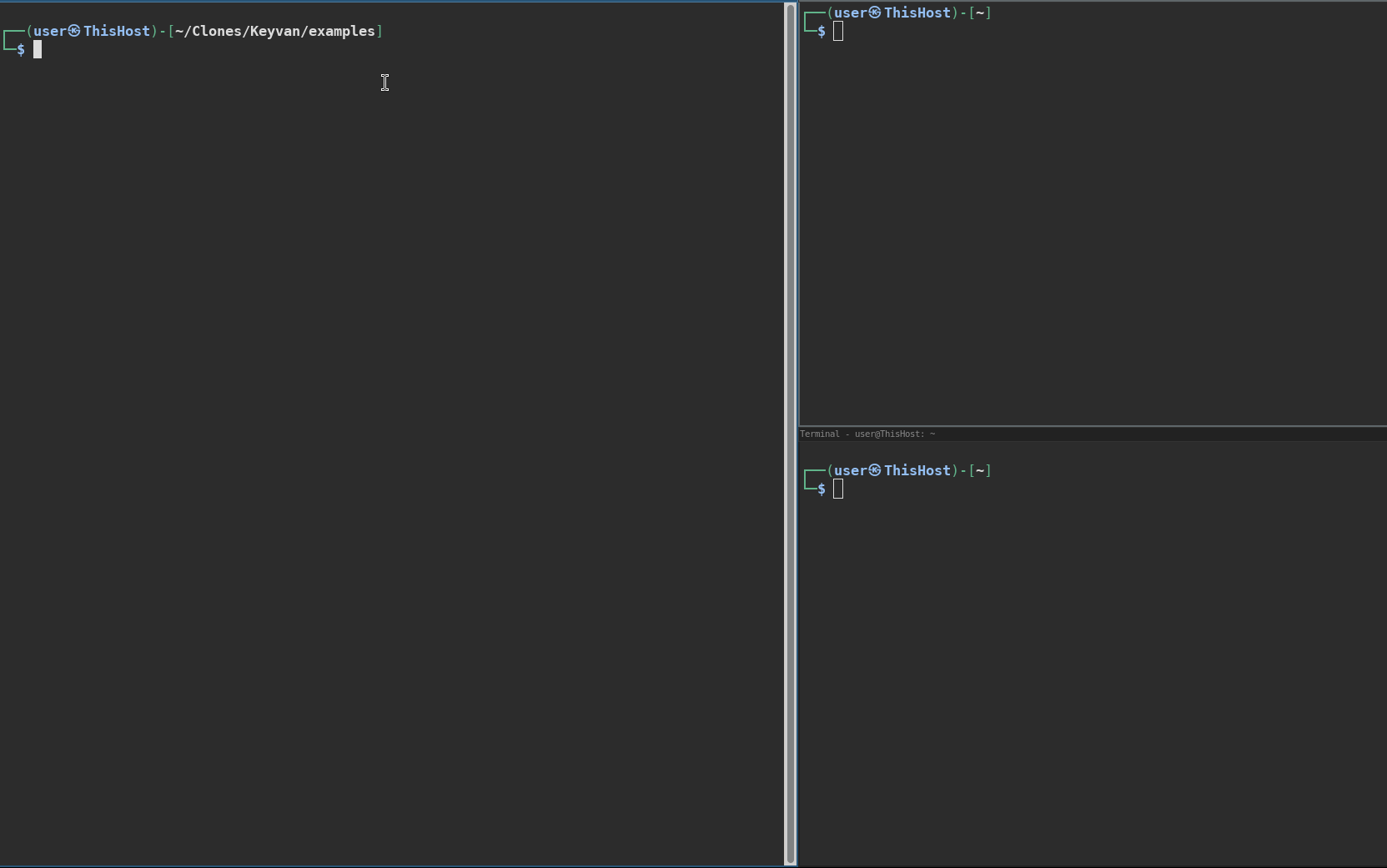Viewport: 1387px width, 868px height.
Task: Click the solid block cursor in the left terminal
Action: click(x=38, y=50)
